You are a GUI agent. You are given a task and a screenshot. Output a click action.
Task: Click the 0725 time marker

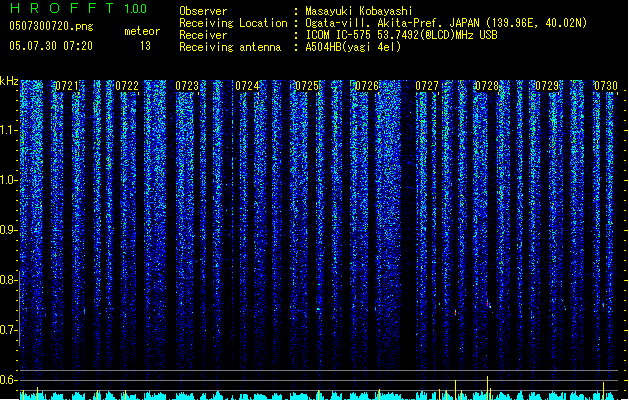307,86
